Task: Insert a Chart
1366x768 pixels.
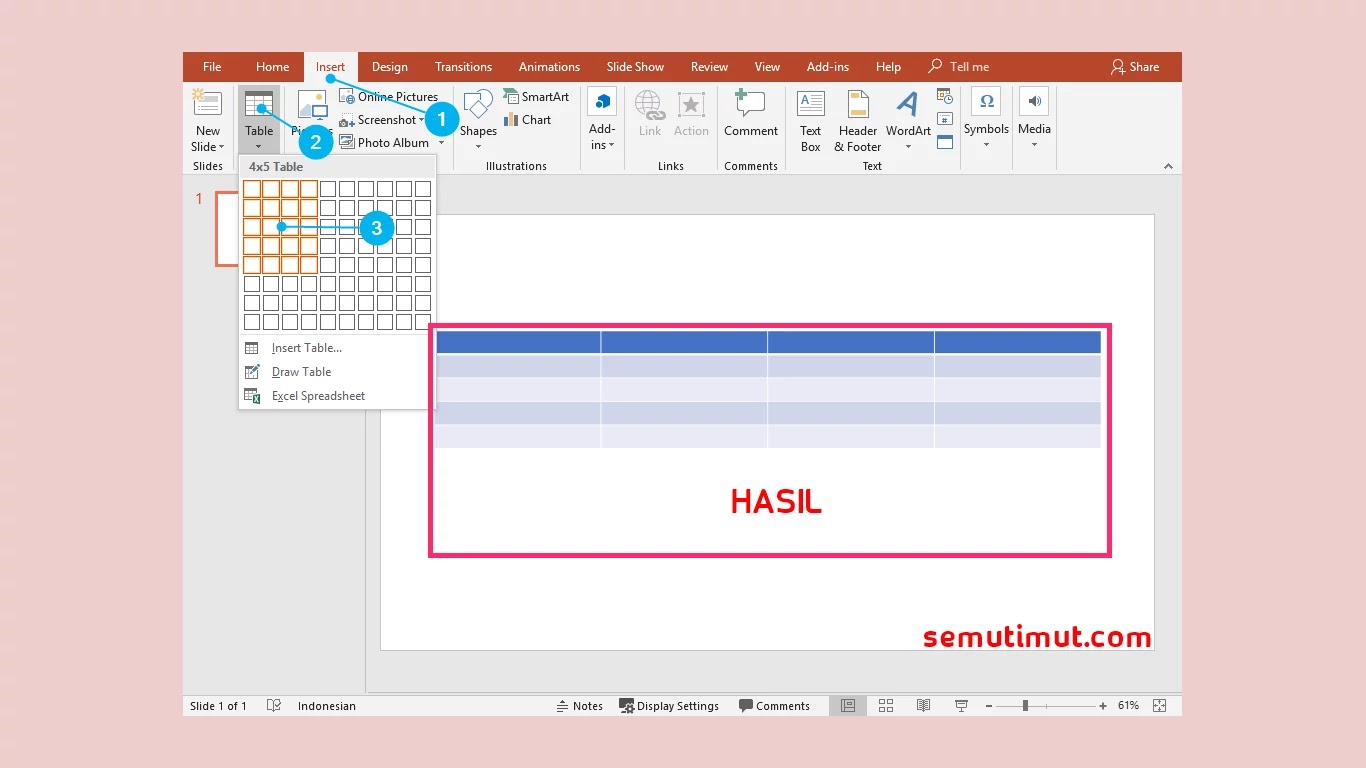Action: click(527, 120)
